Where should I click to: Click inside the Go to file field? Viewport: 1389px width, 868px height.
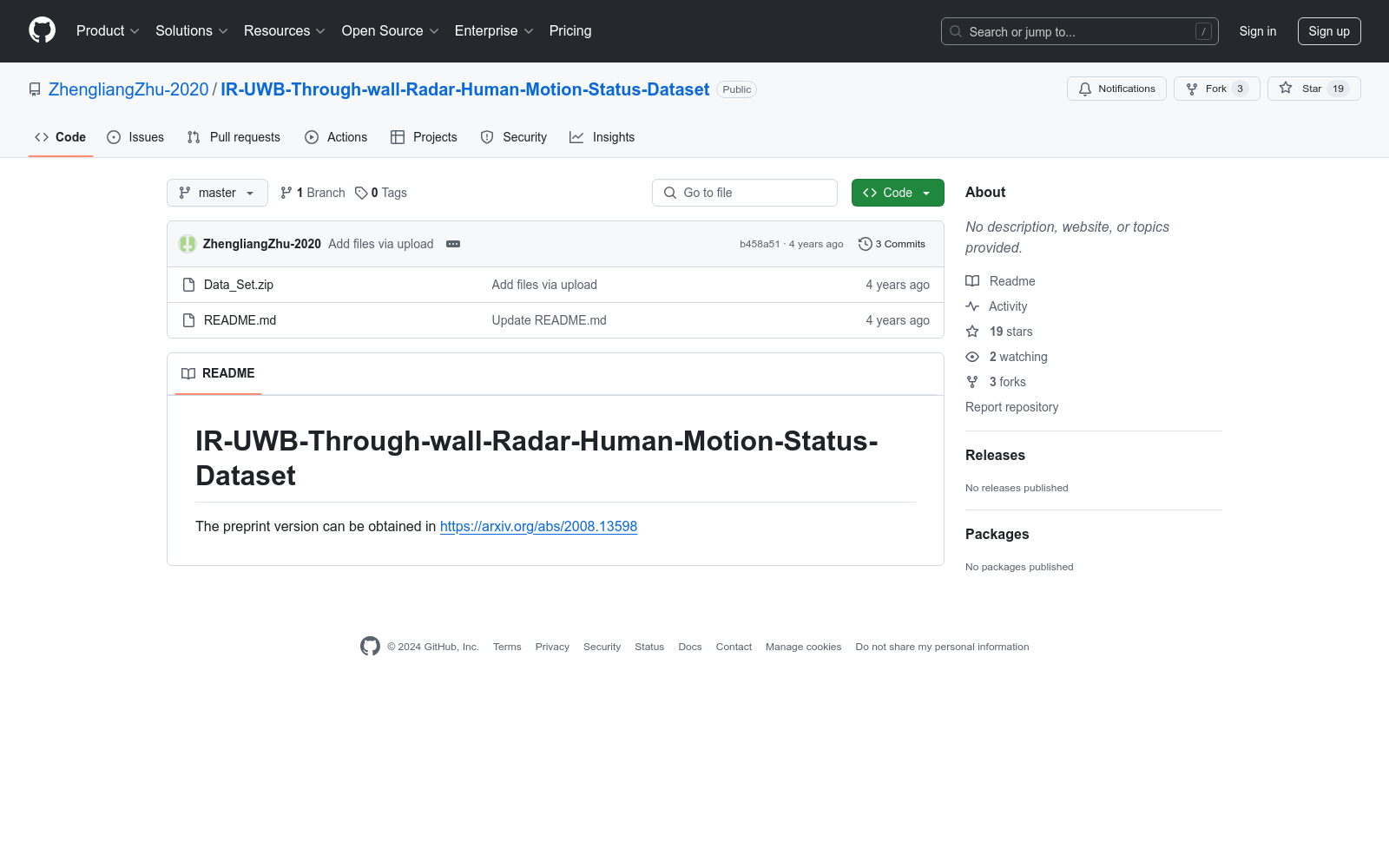pos(745,192)
